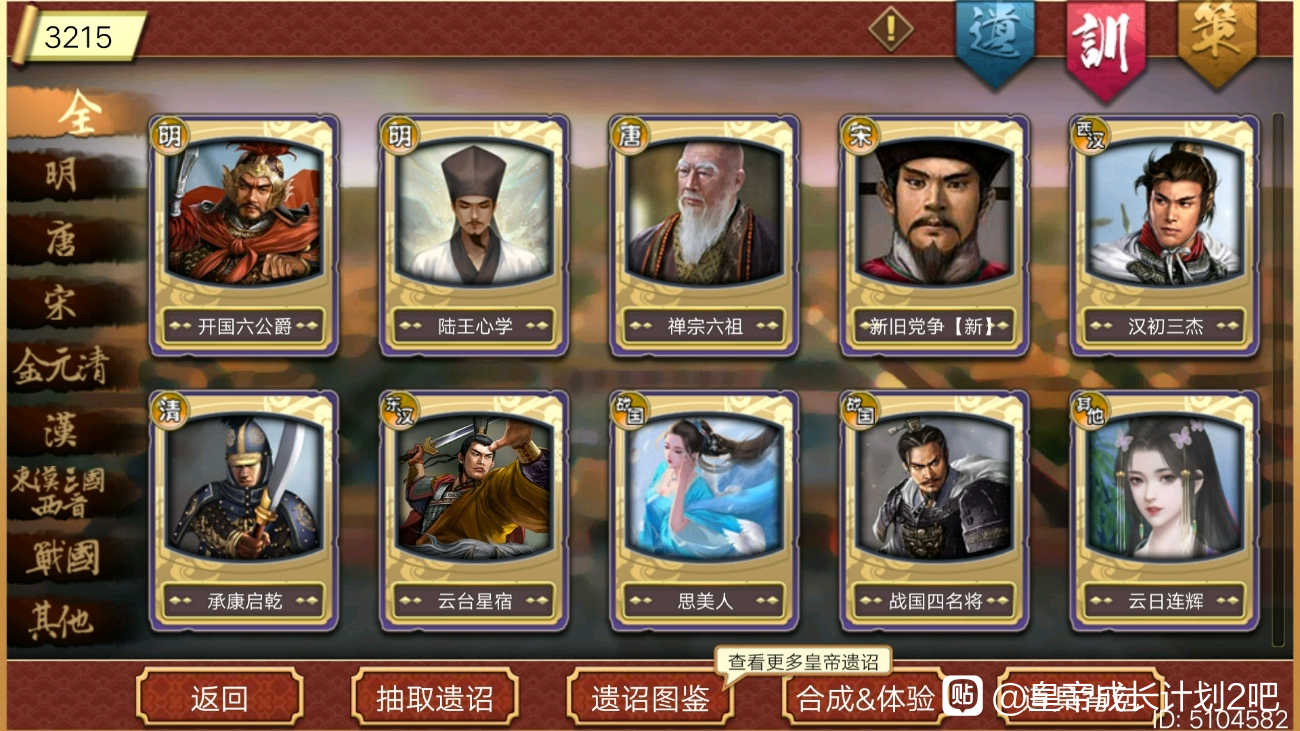Pick the 思美人 card
This screenshot has height=731, width=1300.
pyautogui.click(x=705, y=511)
